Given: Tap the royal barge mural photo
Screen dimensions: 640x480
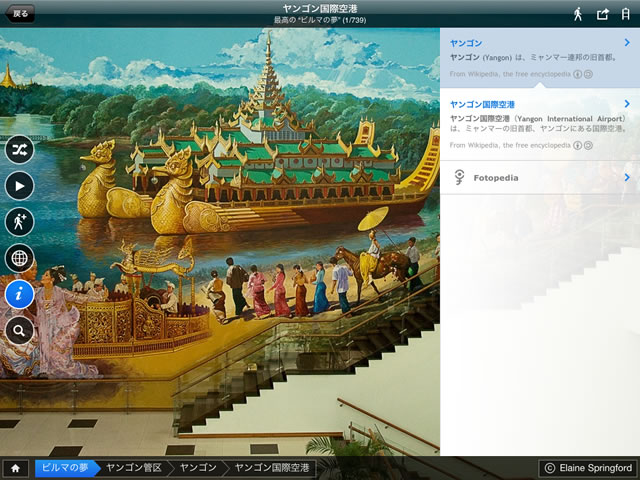Looking at the screenshot, I should pyautogui.click(x=220, y=242).
